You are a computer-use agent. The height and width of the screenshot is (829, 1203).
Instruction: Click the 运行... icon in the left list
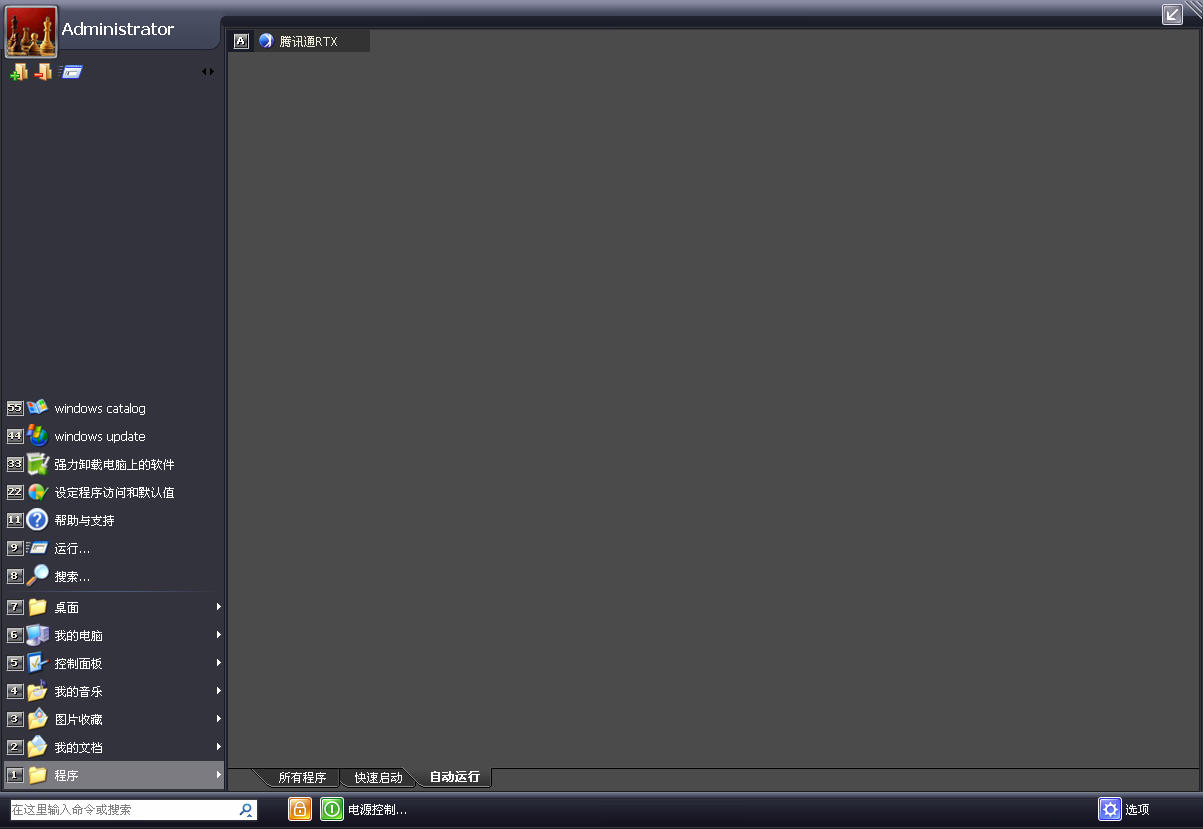37,548
